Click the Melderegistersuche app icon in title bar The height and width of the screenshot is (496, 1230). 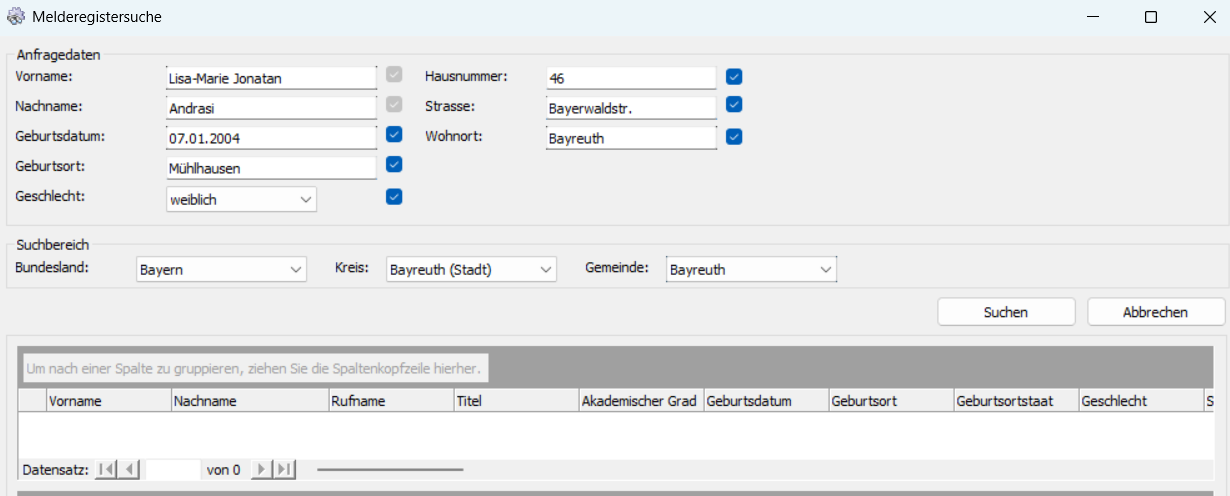click(x=16, y=17)
